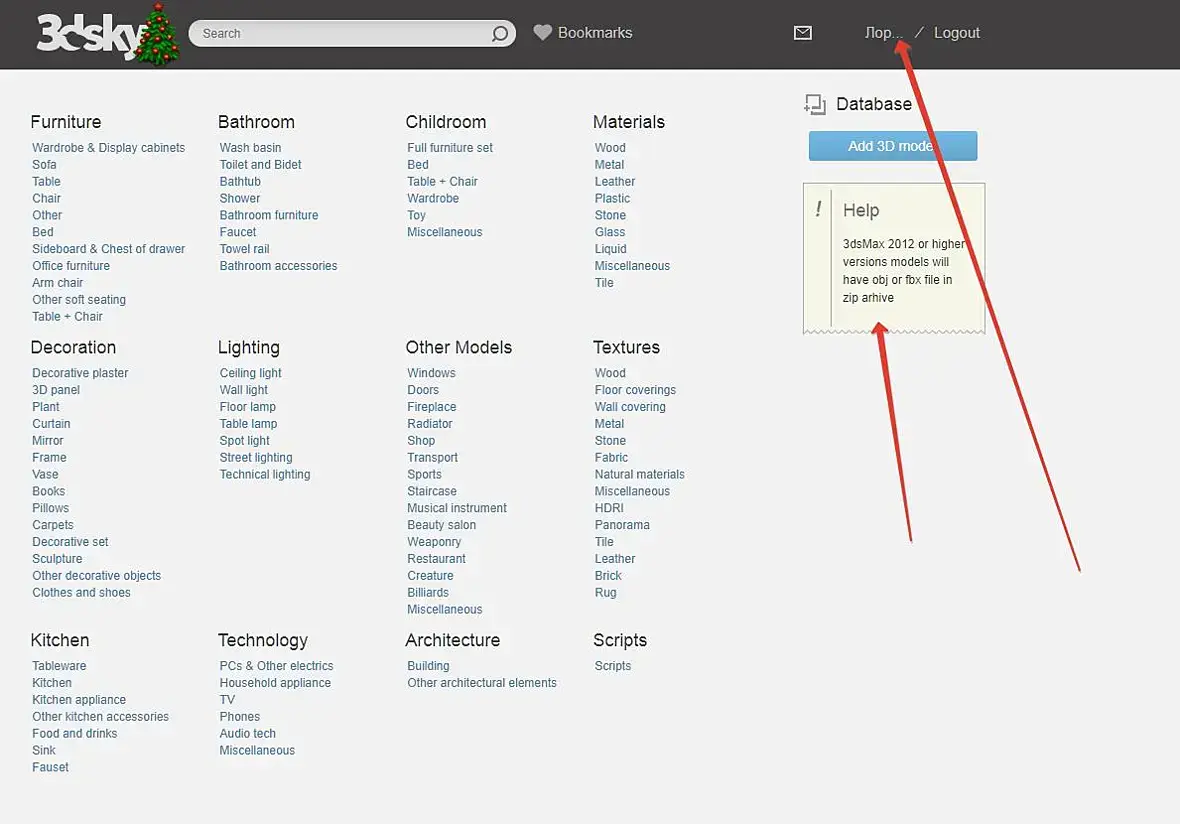The height and width of the screenshot is (824, 1180).
Task: Open Wash basin under Bathroom
Action: point(251,147)
